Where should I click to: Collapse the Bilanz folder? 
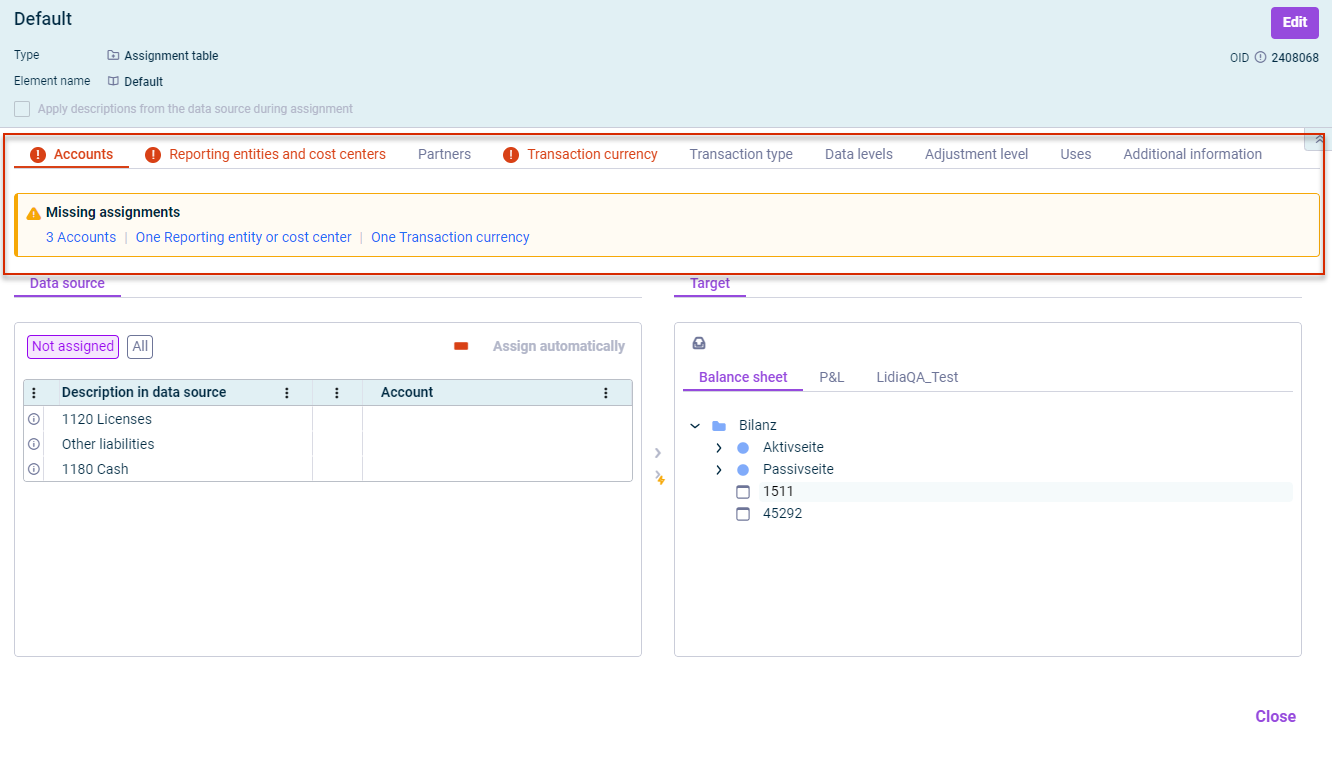(695, 425)
